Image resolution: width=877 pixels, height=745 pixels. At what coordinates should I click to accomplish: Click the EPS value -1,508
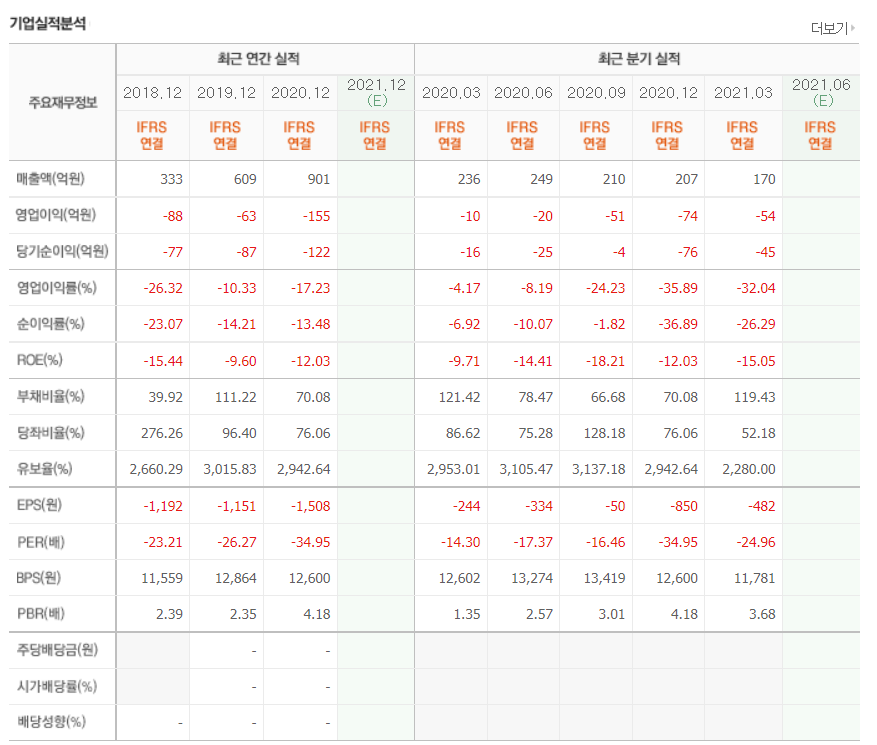[x=310, y=506]
